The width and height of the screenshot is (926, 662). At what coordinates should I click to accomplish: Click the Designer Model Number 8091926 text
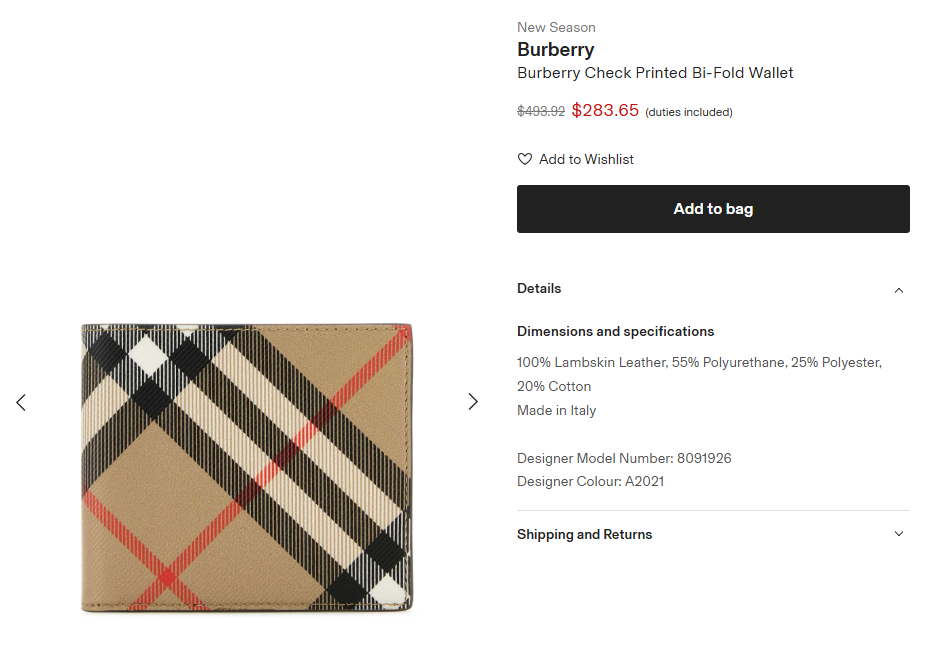(624, 458)
